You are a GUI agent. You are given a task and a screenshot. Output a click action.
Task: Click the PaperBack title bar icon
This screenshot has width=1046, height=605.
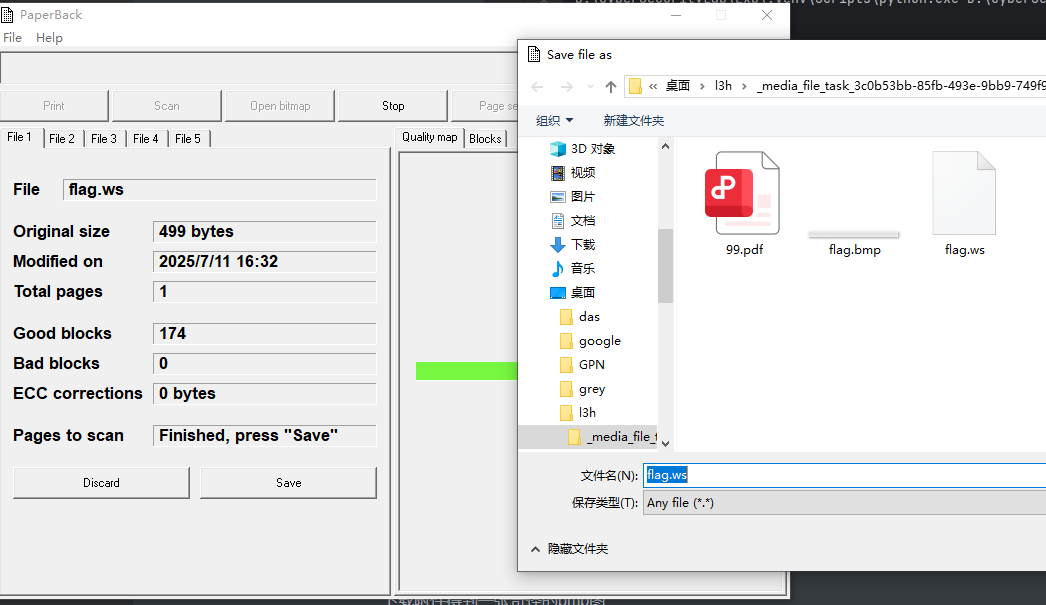pyautogui.click(x=7, y=15)
